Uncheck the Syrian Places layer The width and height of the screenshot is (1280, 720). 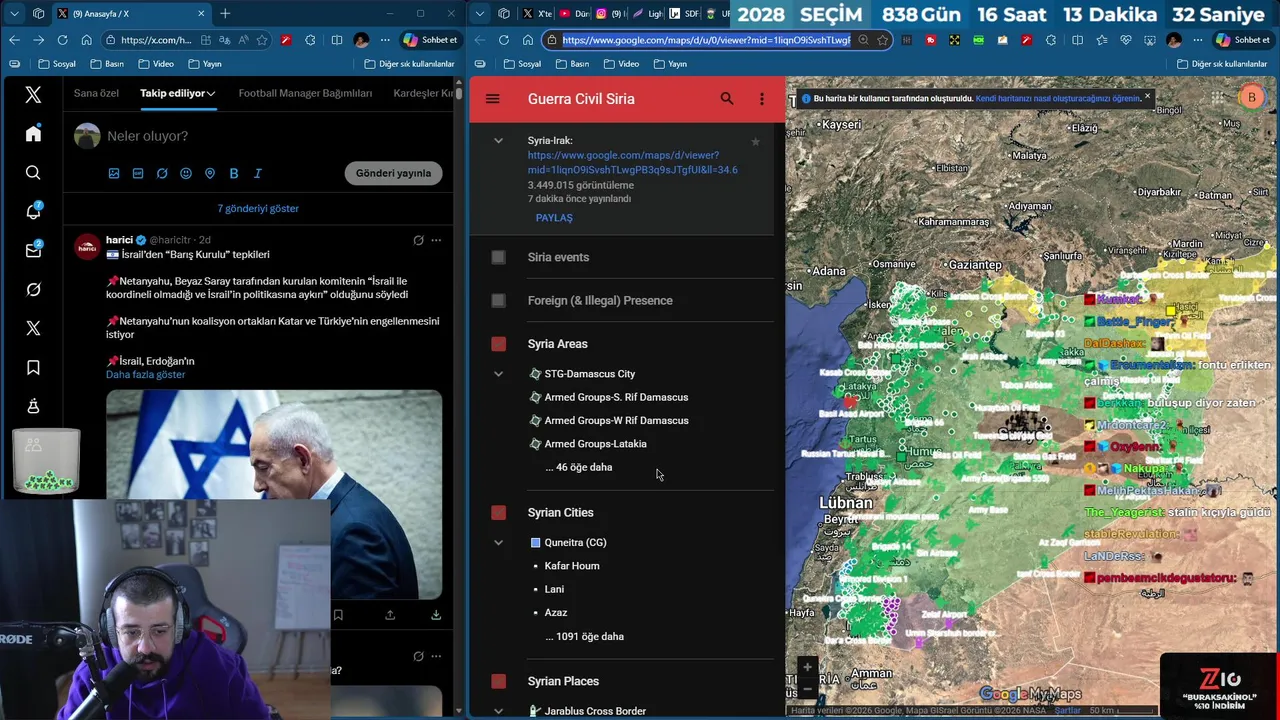(498, 681)
